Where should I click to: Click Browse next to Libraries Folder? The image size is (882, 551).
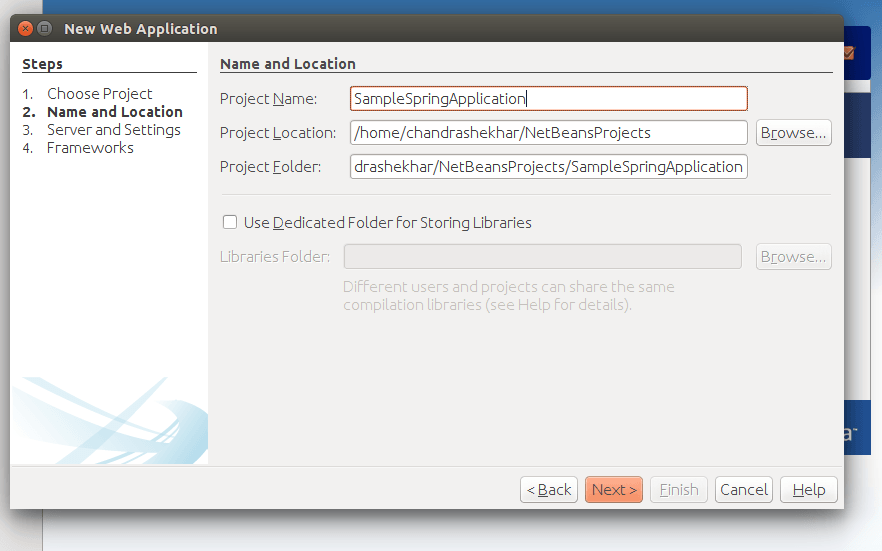(x=793, y=257)
